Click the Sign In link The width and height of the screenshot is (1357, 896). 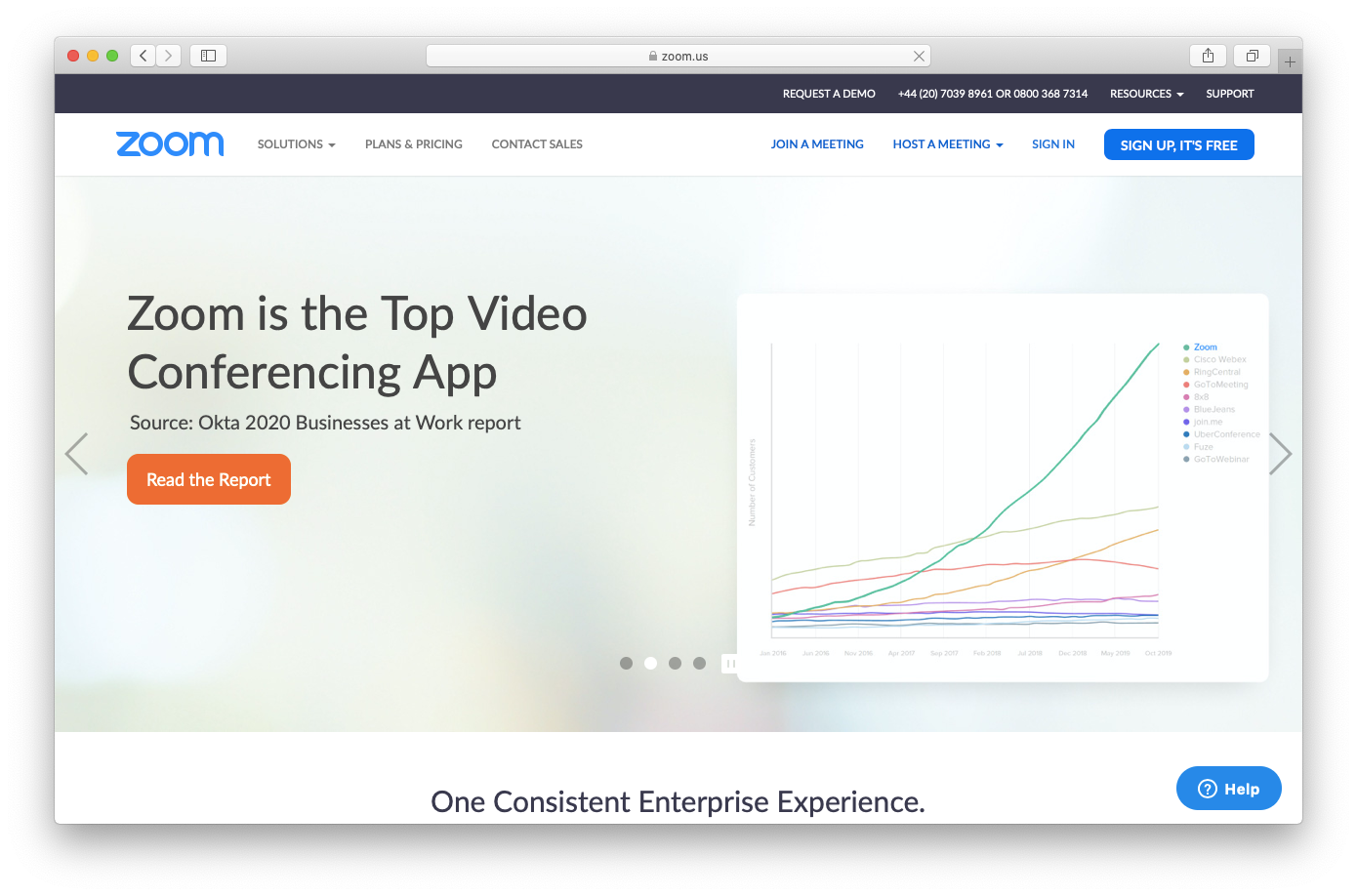tap(1053, 144)
